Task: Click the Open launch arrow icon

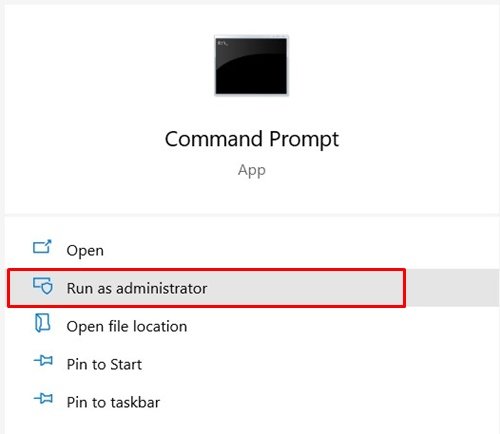Action: [42, 247]
